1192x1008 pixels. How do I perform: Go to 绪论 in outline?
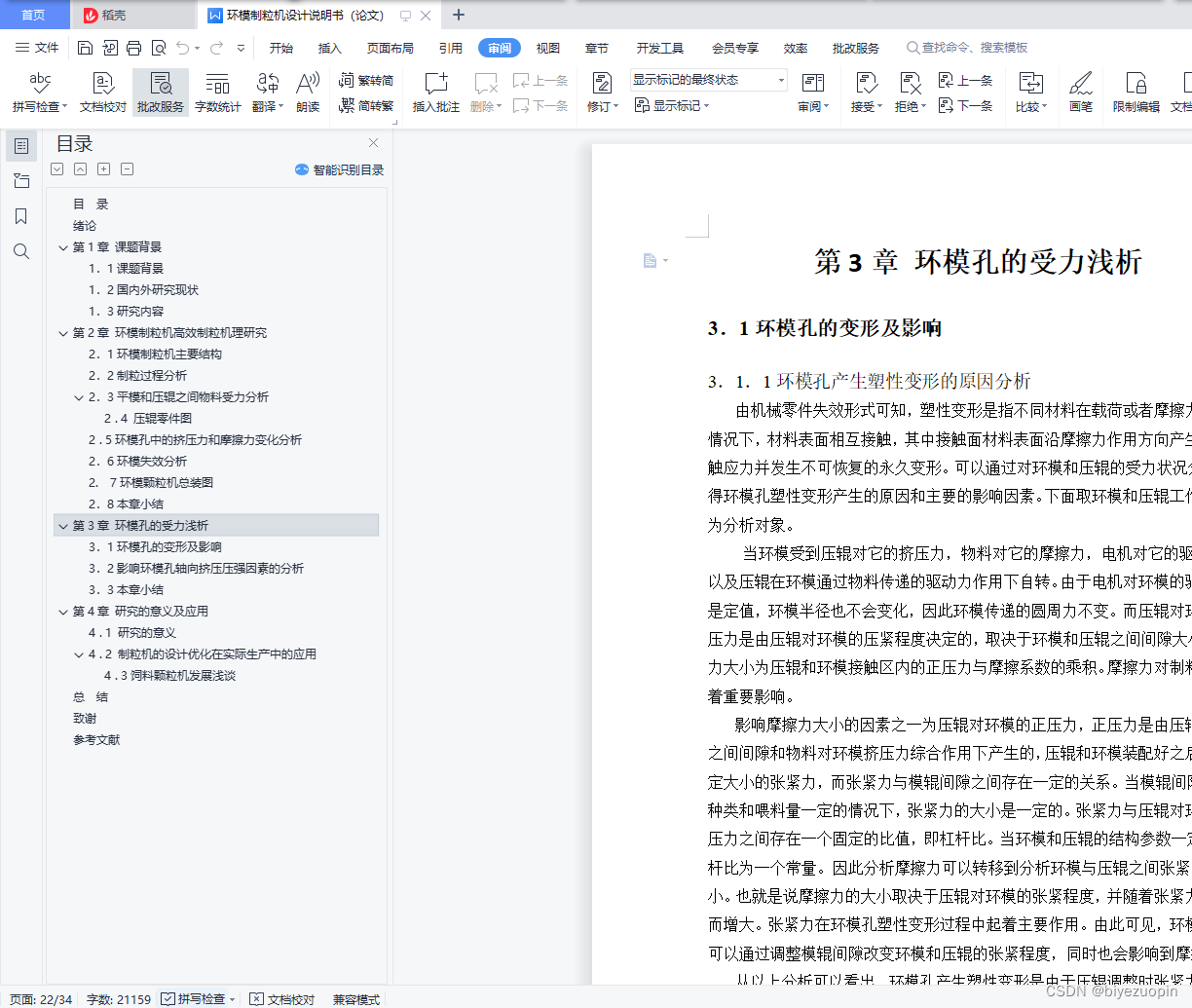(x=85, y=226)
